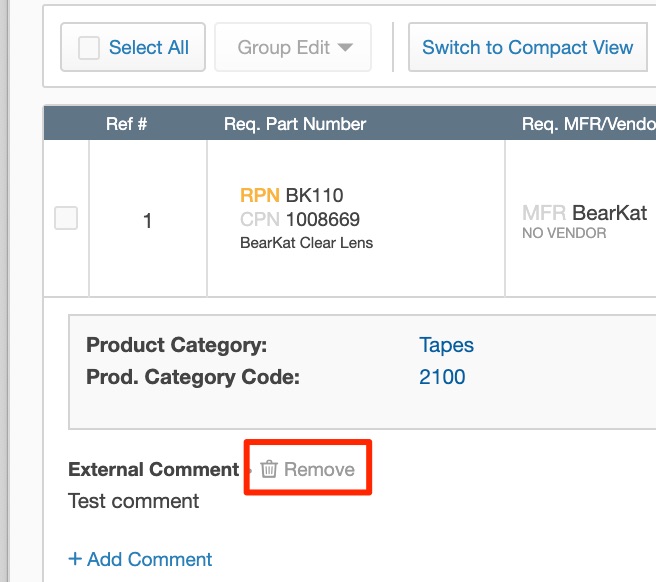Follow the 2100 category code link
Screen dimensions: 656x582
(x=442, y=377)
